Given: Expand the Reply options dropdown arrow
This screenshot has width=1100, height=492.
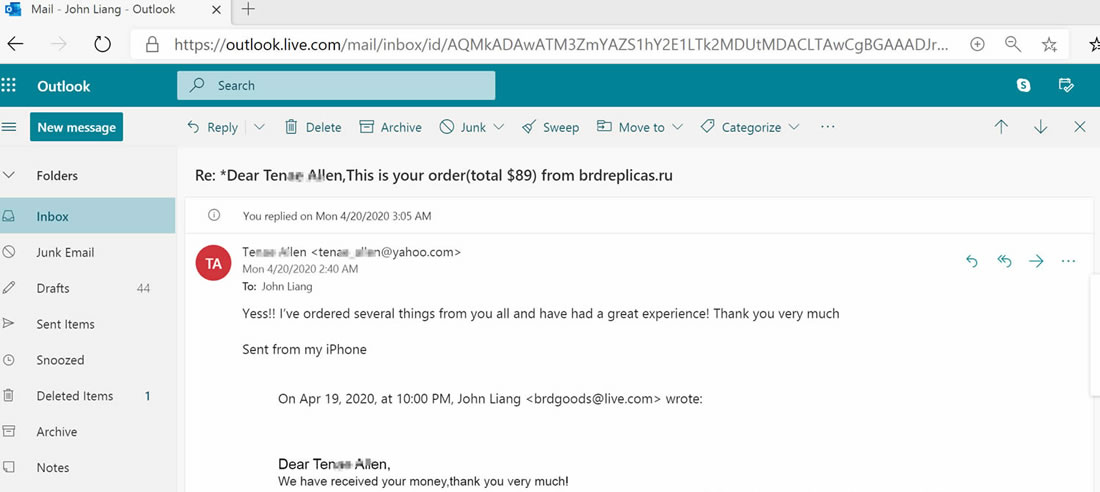Looking at the screenshot, I should 260,127.
